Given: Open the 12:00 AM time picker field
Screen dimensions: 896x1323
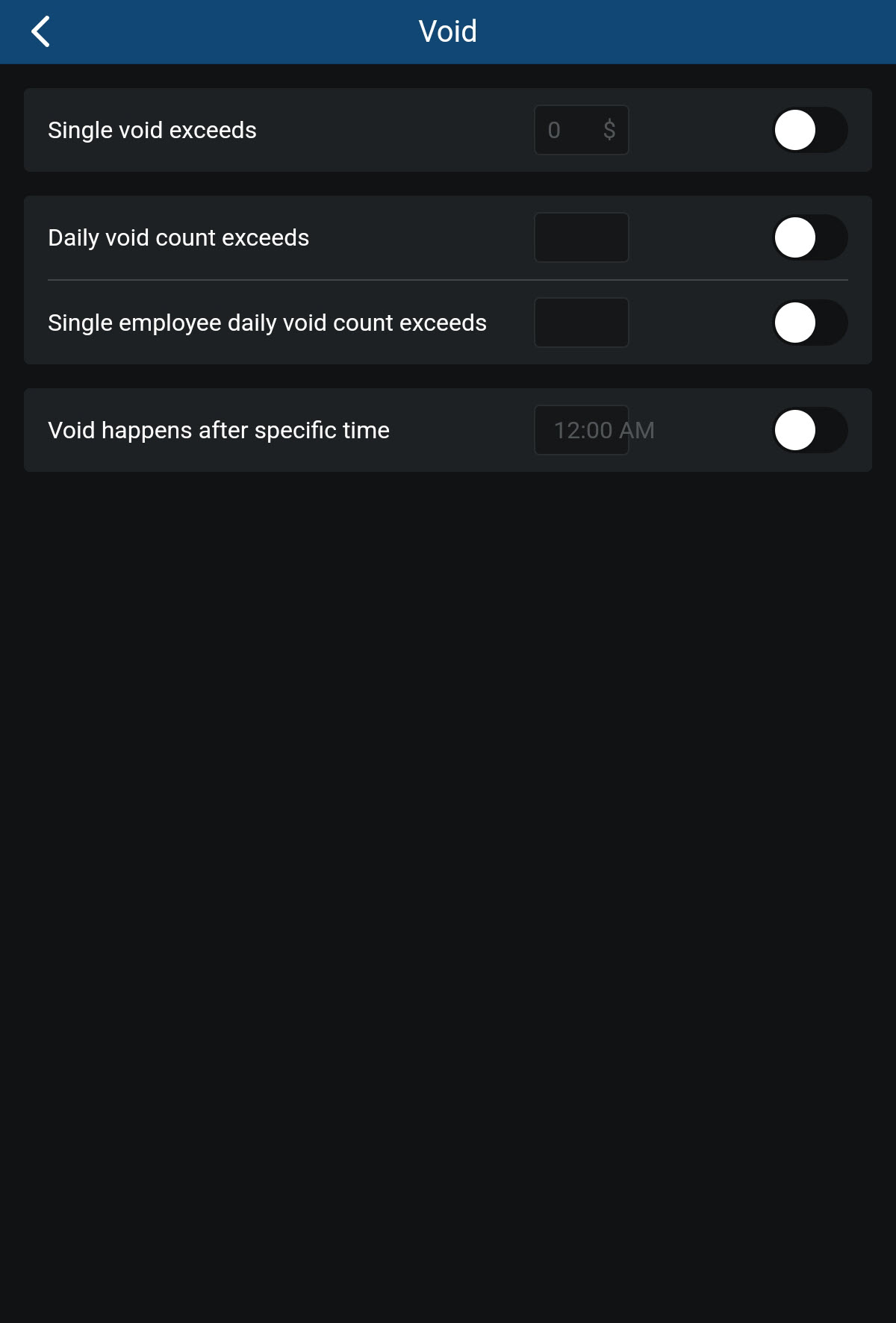Looking at the screenshot, I should (x=581, y=430).
